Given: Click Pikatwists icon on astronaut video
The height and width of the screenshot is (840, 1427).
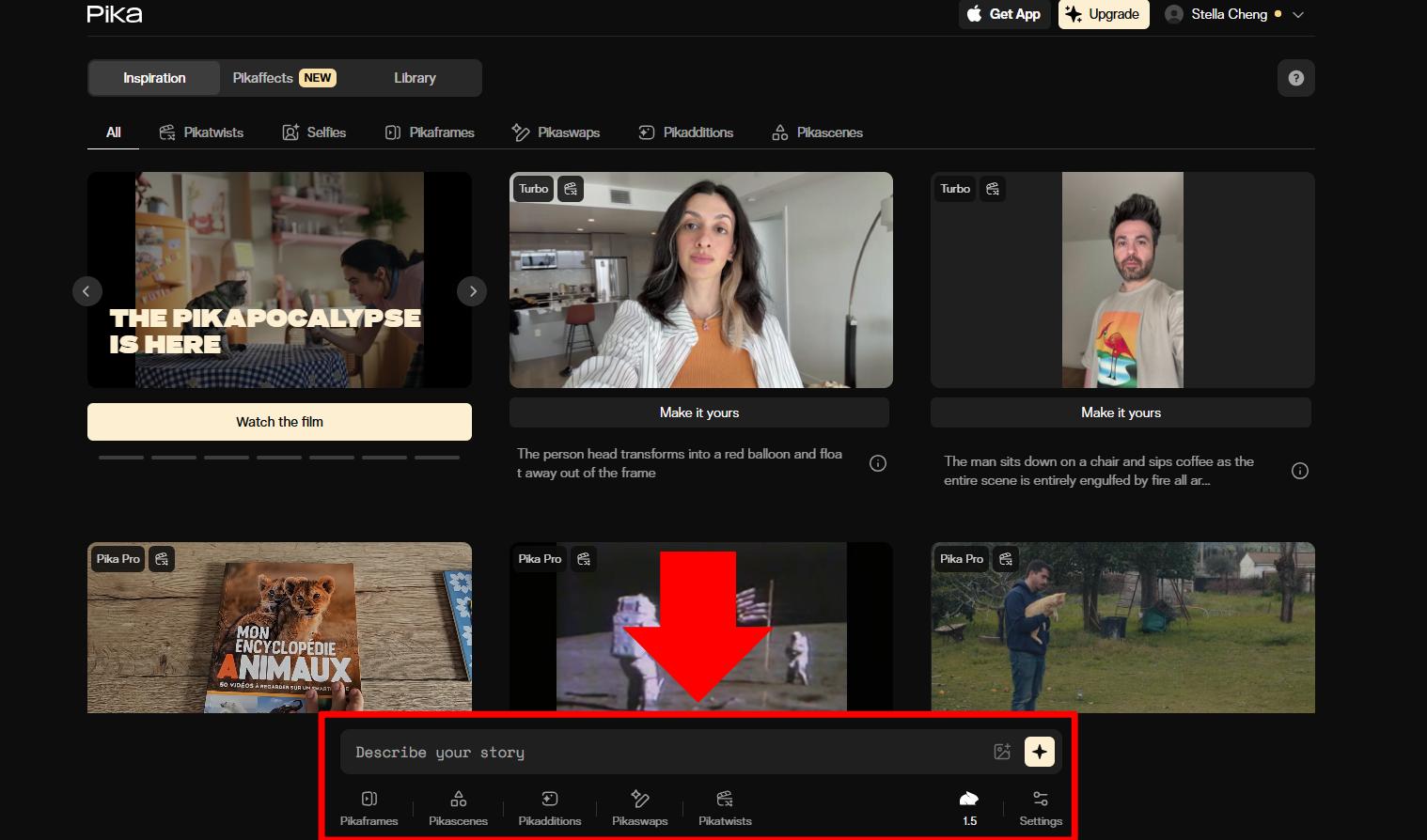Looking at the screenshot, I should click(584, 559).
